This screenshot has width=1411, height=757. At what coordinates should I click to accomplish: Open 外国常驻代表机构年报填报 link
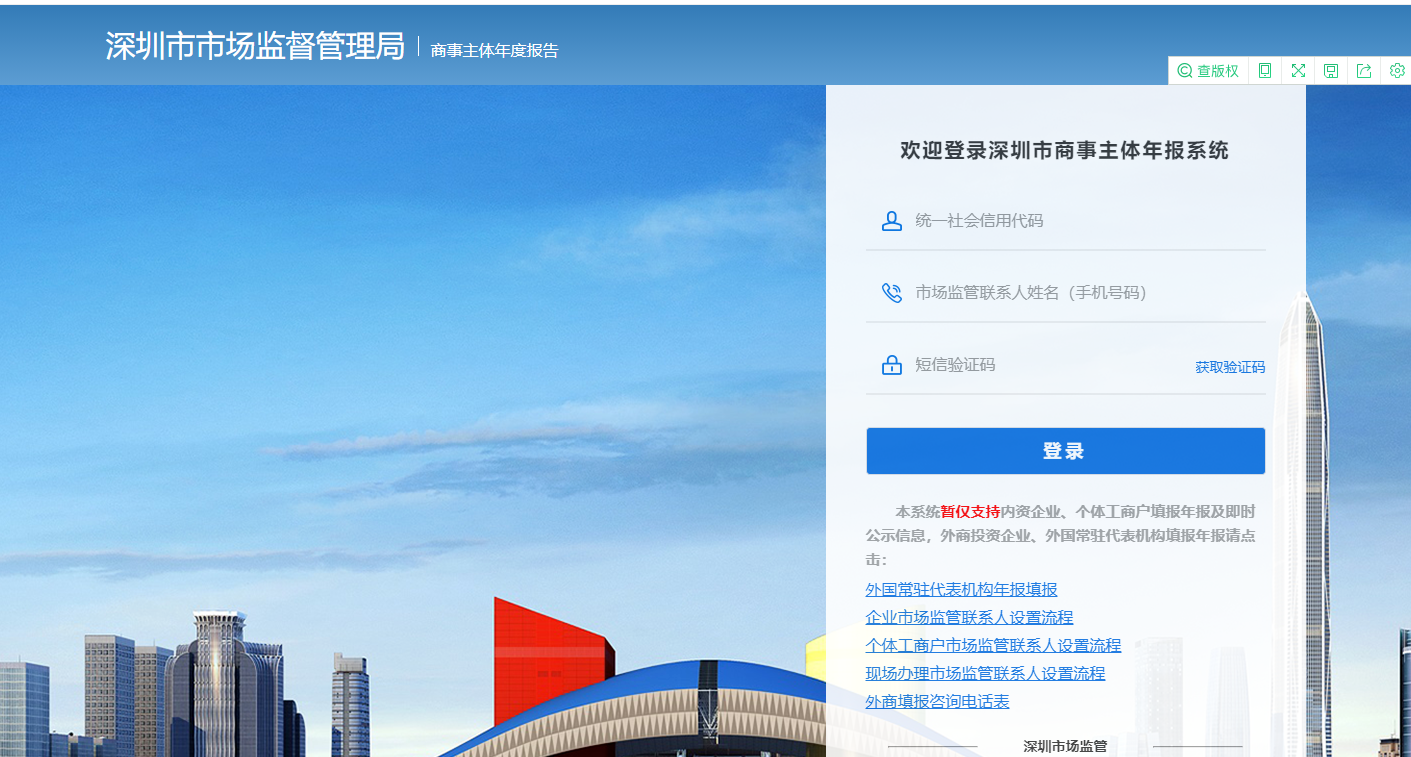[961, 589]
